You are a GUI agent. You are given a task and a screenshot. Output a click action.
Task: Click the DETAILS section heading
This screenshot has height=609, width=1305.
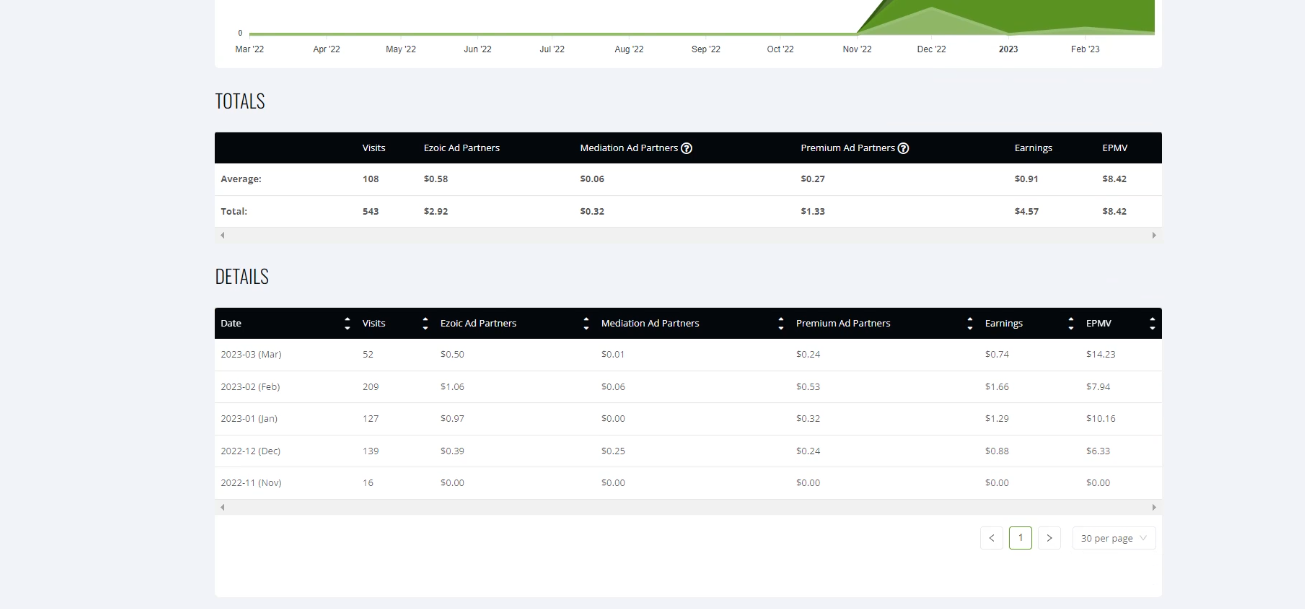point(242,277)
